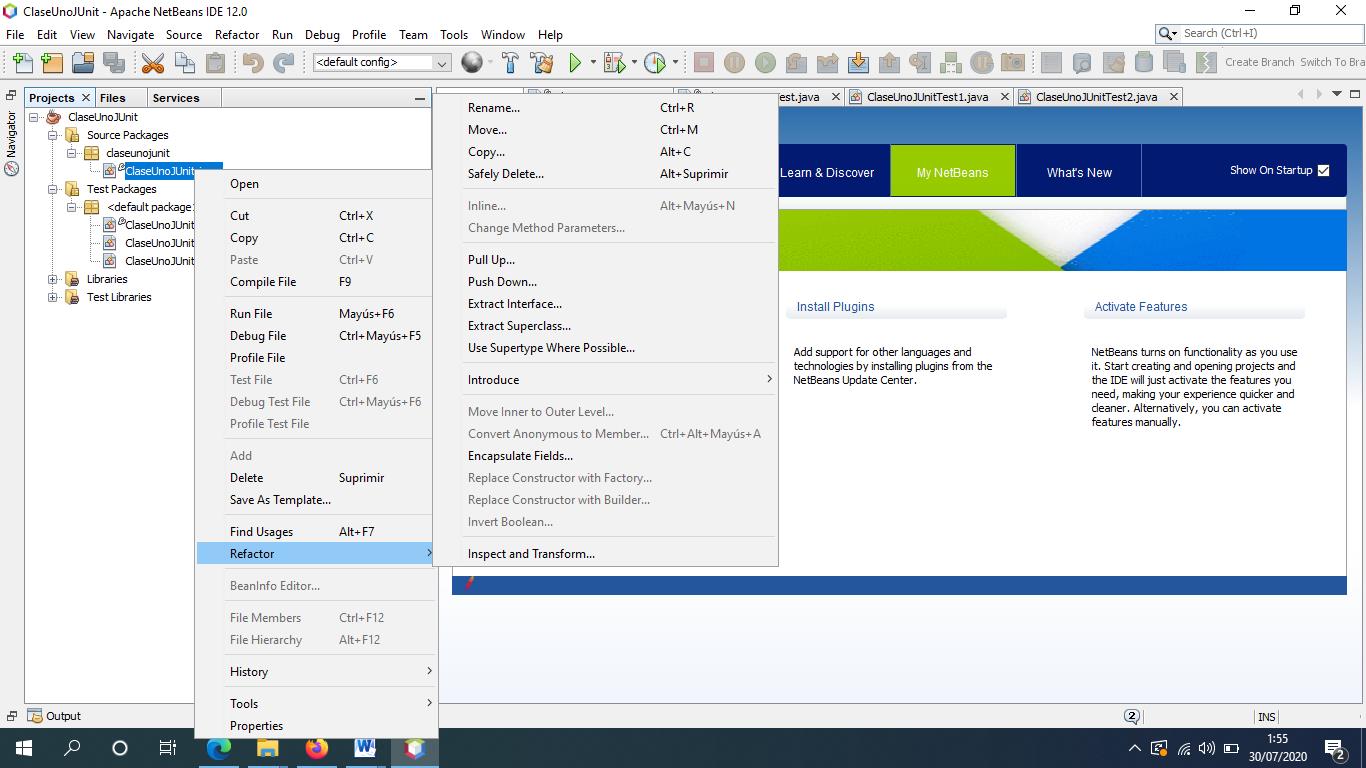This screenshot has width=1366, height=768.
Task: Switch to the Services panel tab
Action: click(x=176, y=98)
